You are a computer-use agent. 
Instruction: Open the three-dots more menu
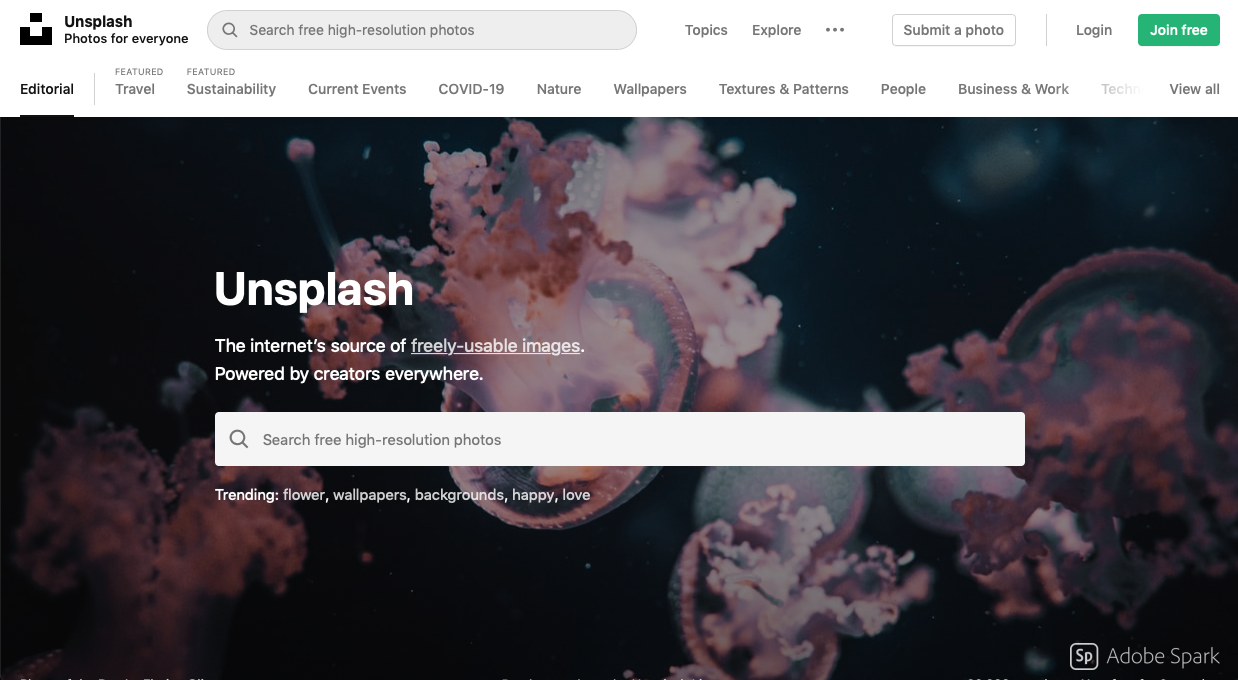coord(835,30)
